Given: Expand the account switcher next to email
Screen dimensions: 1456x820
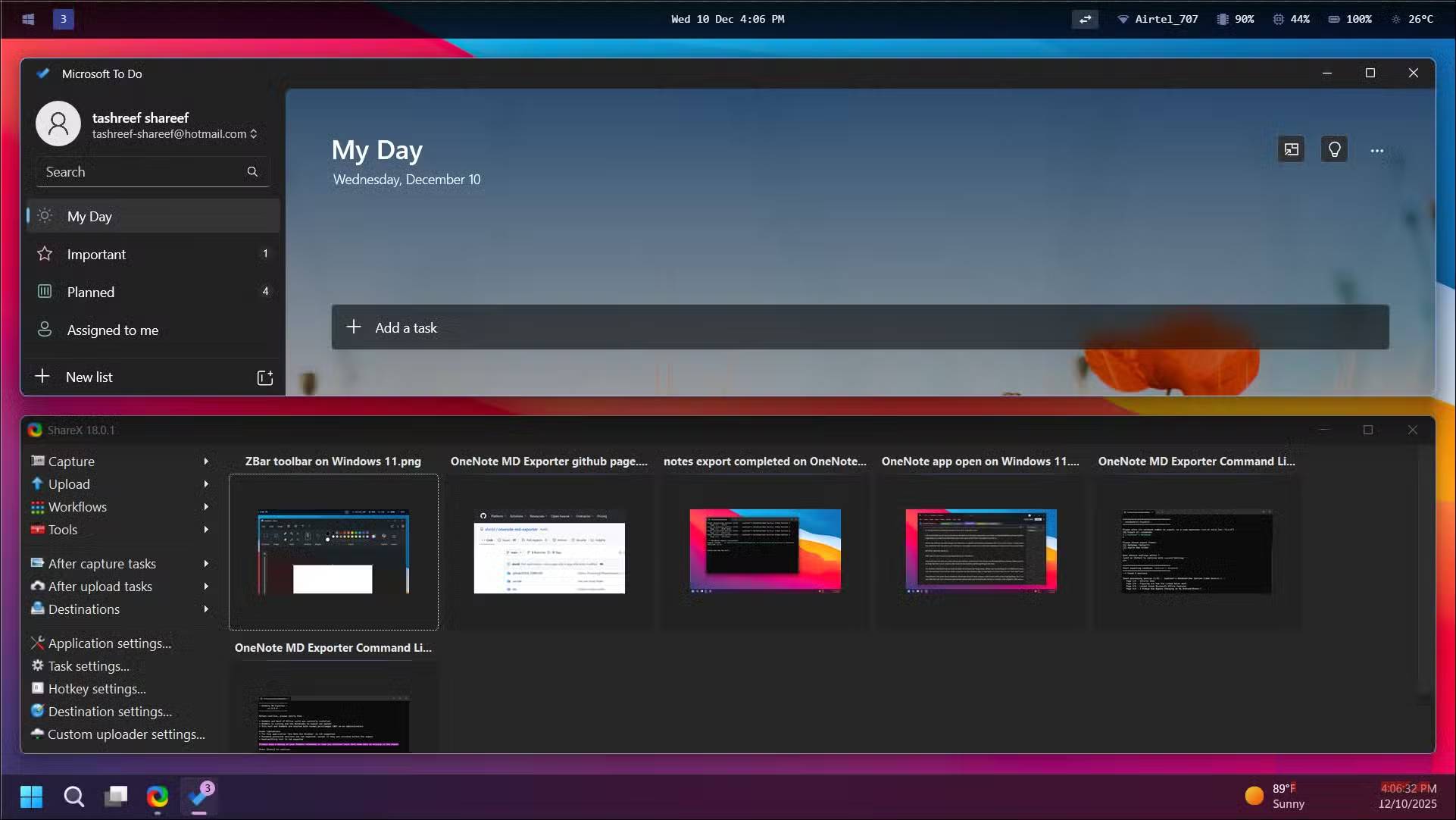Looking at the screenshot, I should coord(254,134).
